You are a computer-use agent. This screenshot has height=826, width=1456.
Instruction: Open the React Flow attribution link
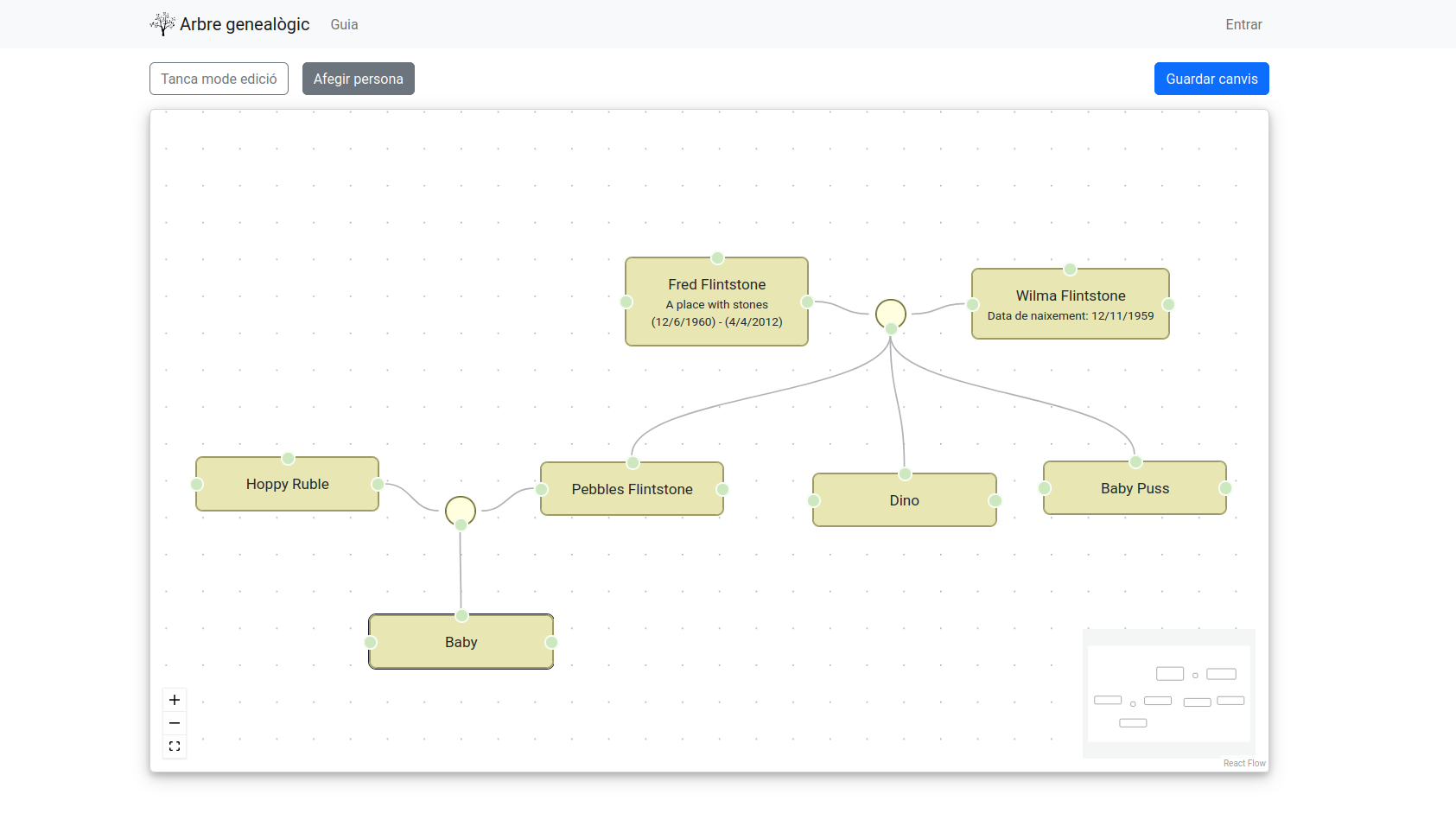(x=1243, y=763)
